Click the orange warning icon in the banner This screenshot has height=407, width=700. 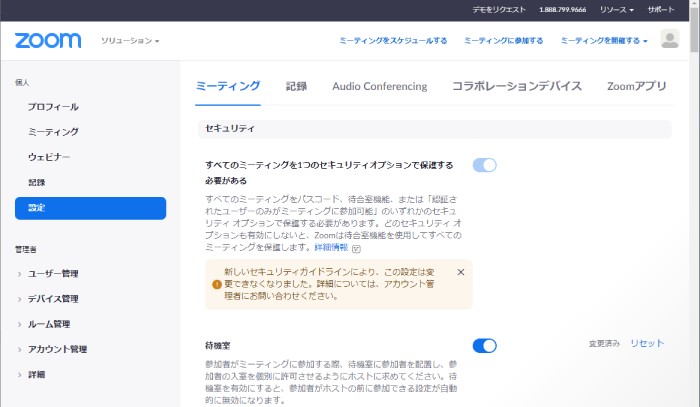pyautogui.click(x=217, y=284)
